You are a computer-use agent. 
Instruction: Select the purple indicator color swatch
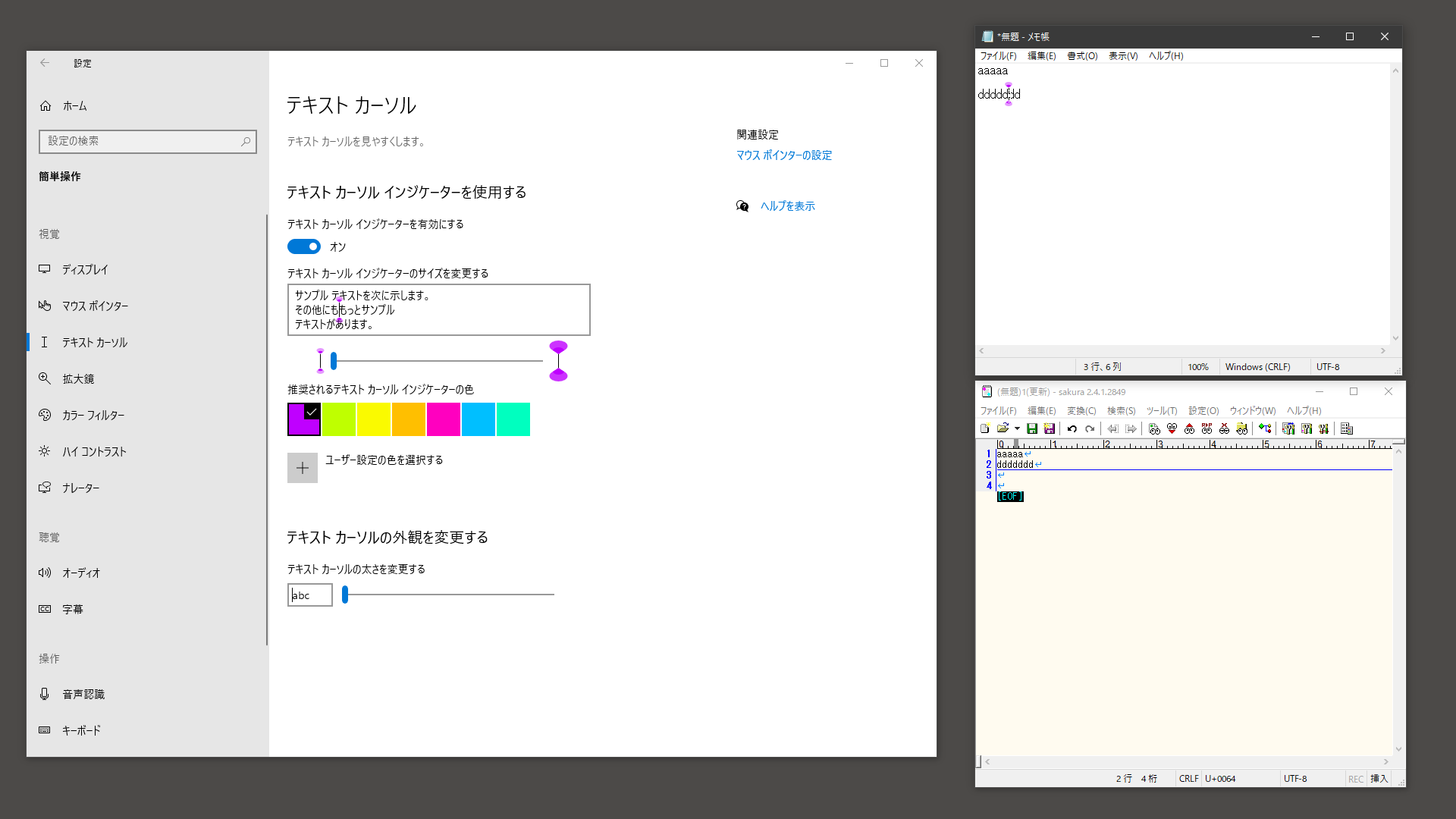pos(304,419)
